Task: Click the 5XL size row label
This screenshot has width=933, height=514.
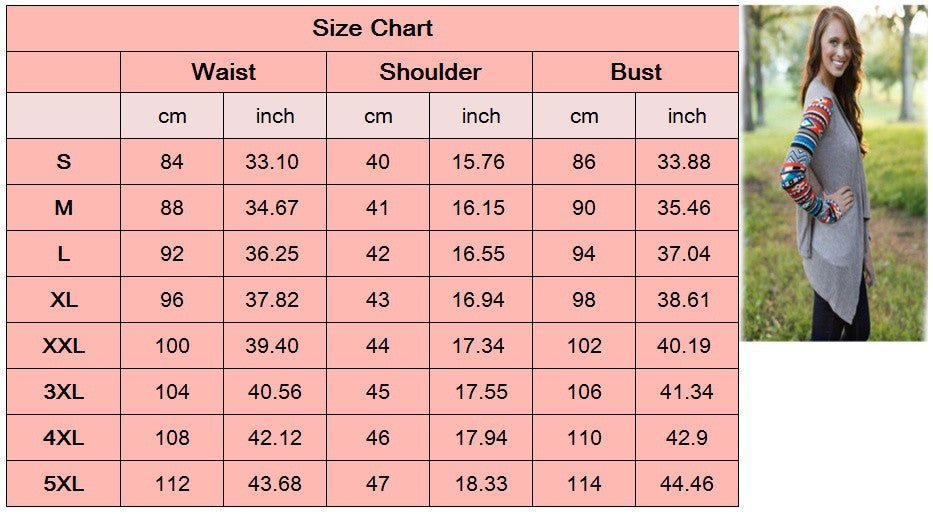Action: [64, 484]
